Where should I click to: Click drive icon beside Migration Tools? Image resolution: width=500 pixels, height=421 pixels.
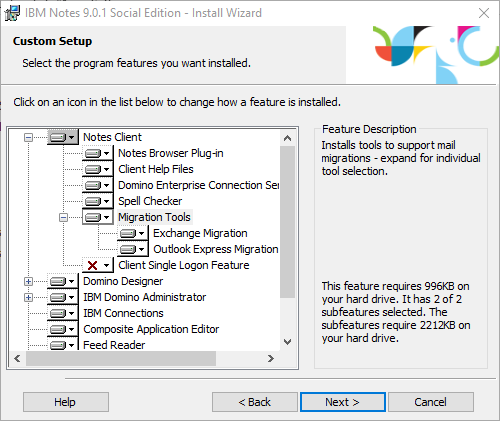(x=98, y=217)
